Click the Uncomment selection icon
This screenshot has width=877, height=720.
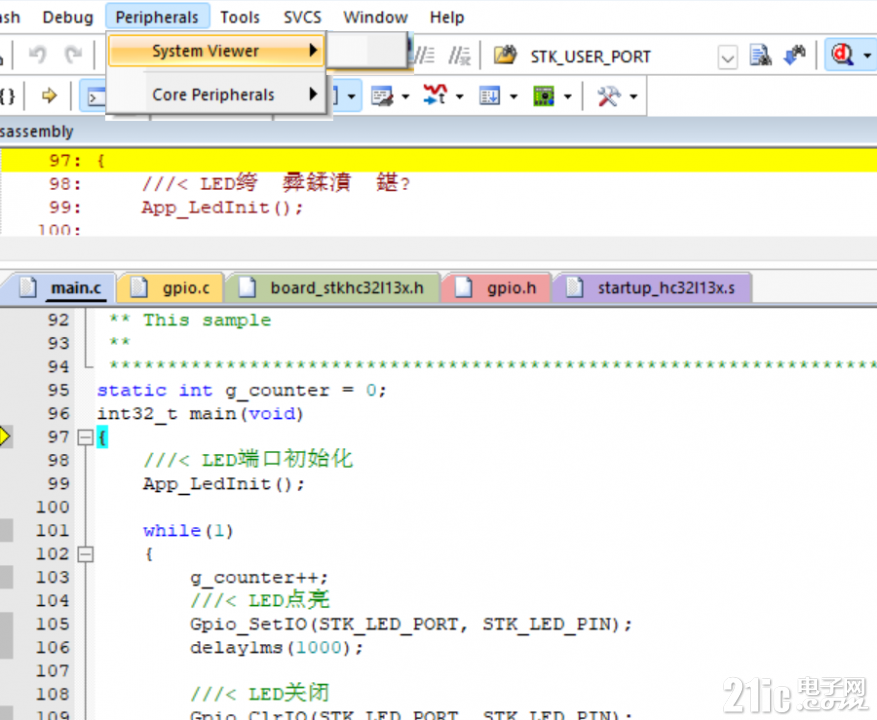tap(460, 55)
